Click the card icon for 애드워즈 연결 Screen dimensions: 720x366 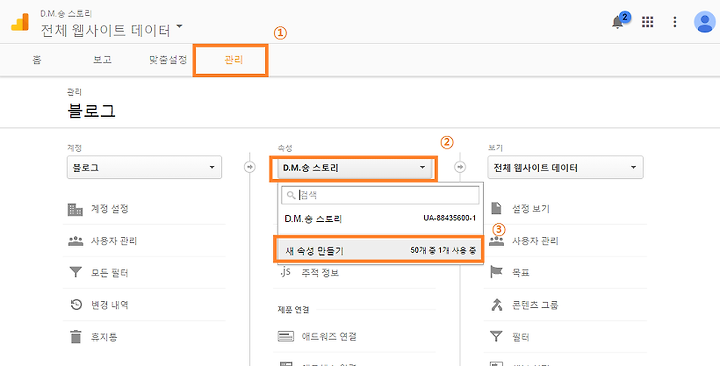(x=286, y=337)
